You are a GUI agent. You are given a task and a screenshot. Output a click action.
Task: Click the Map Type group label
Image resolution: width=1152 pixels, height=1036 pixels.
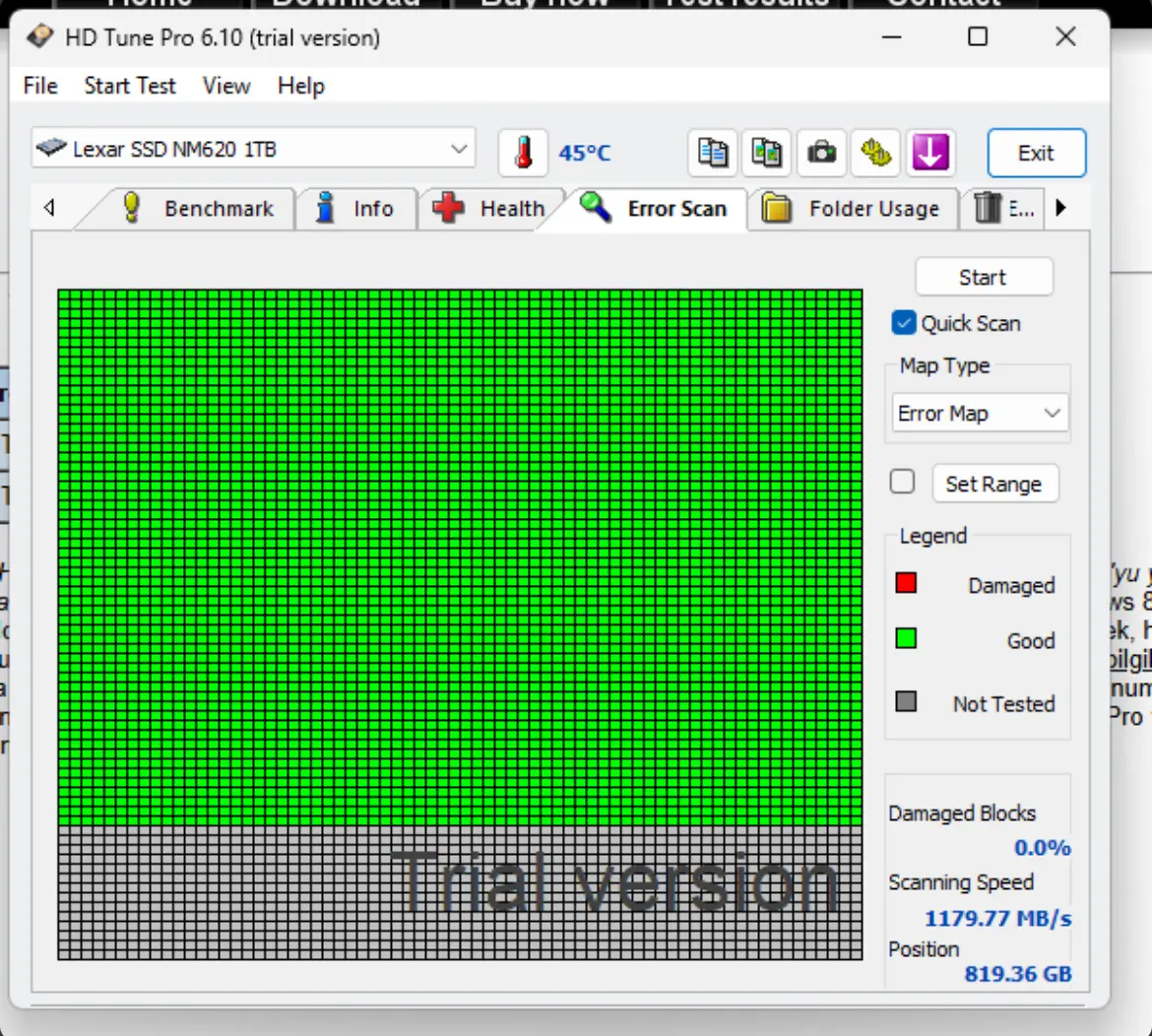pyautogui.click(x=945, y=365)
